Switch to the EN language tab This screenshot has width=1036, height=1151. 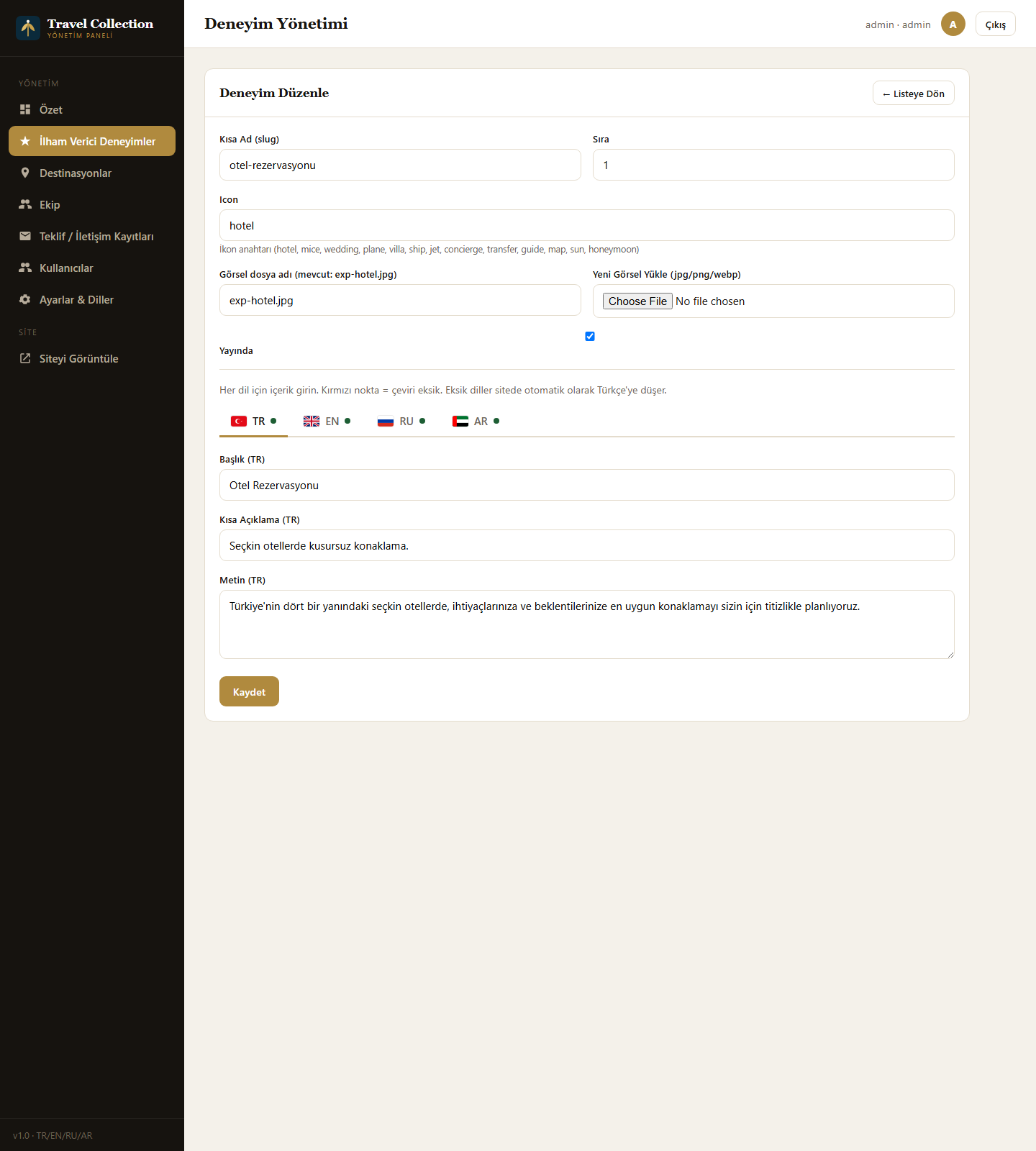327,422
